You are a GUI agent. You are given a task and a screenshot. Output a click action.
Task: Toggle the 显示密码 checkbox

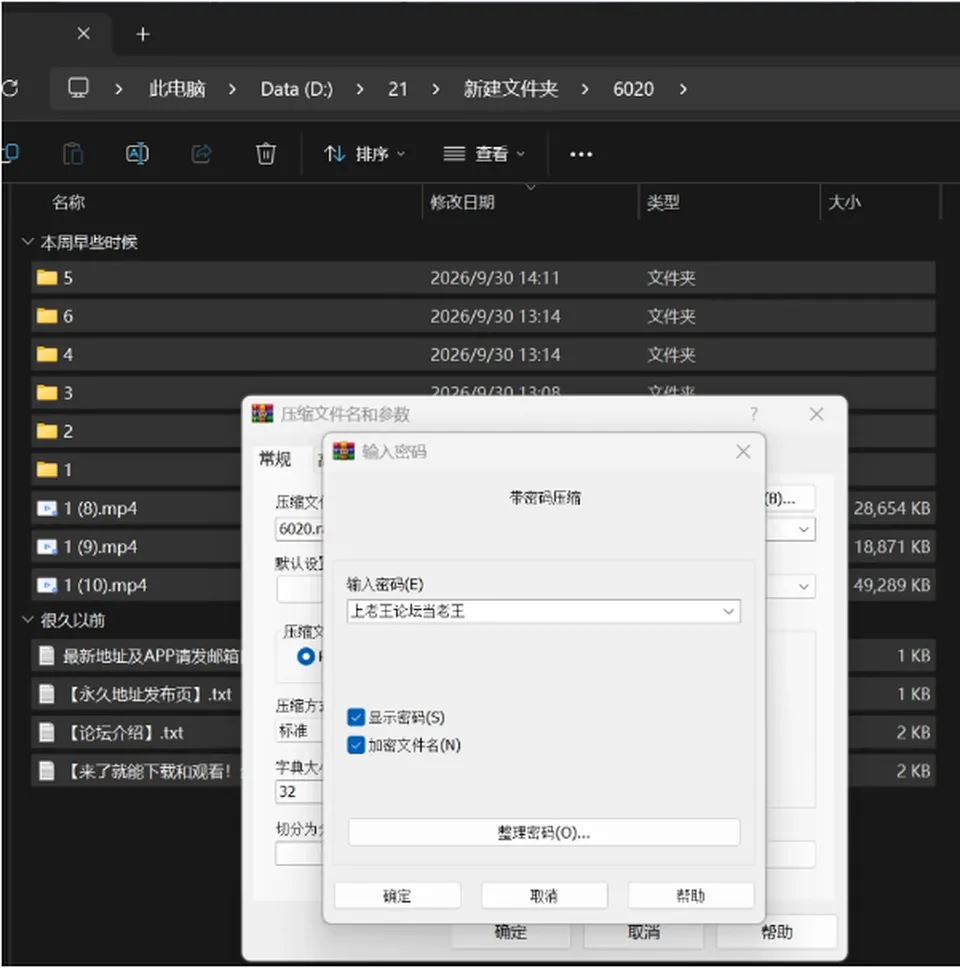coord(356,717)
